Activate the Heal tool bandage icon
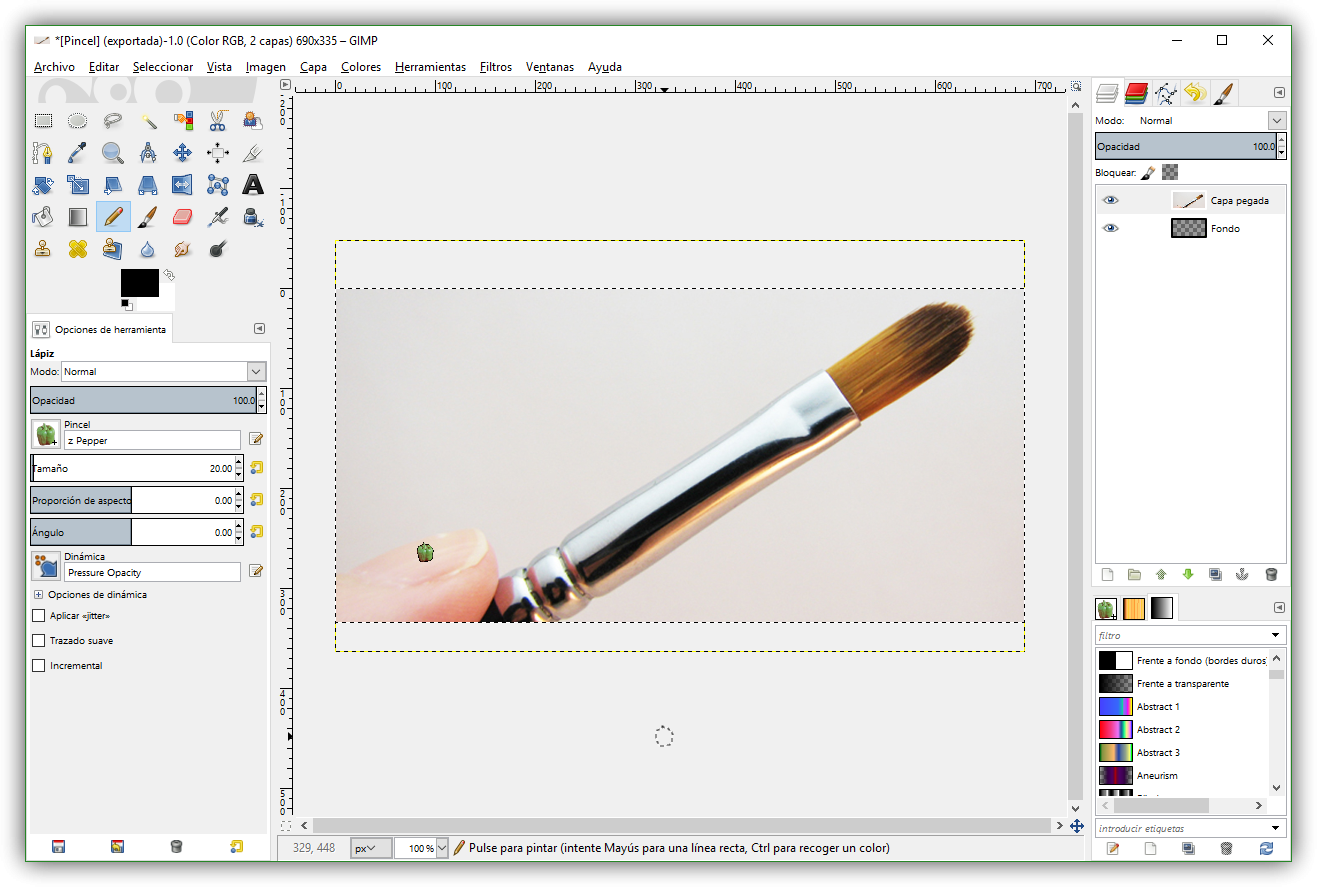 click(78, 248)
